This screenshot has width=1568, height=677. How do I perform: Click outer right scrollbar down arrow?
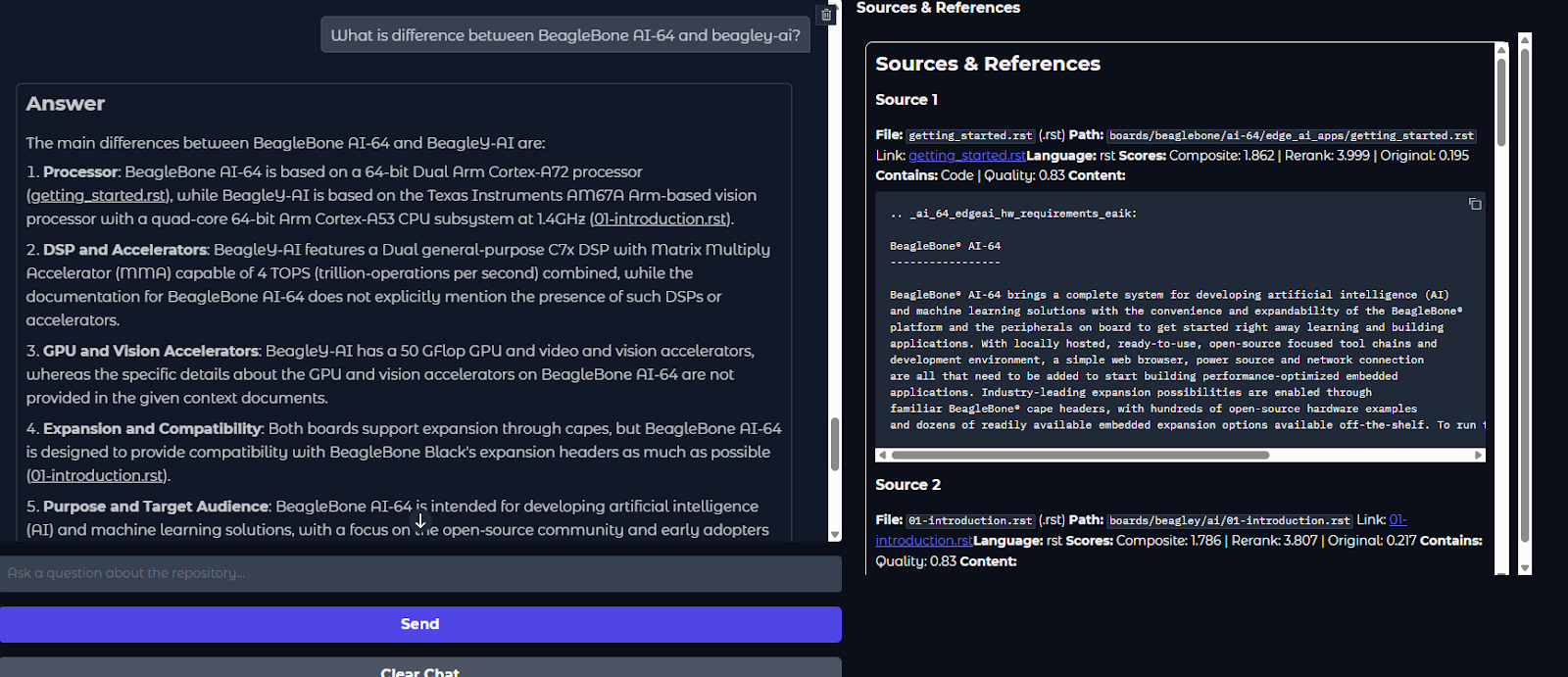click(1524, 568)
